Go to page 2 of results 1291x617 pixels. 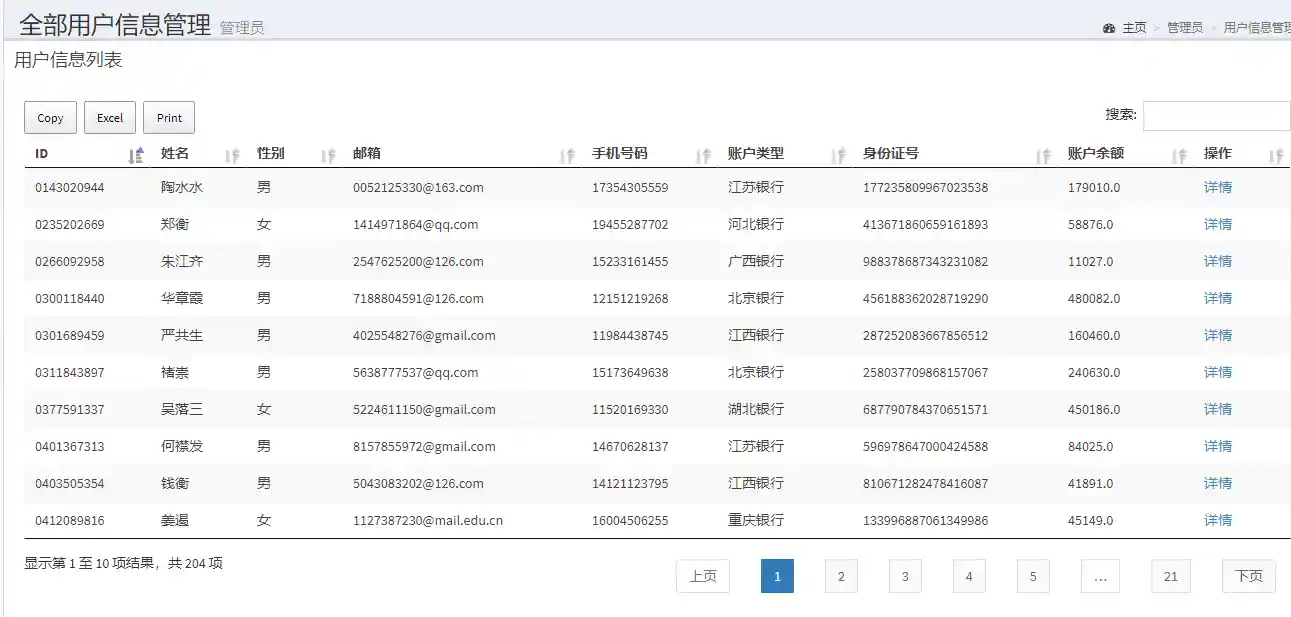pyautogui.click(x=841, y=576)
